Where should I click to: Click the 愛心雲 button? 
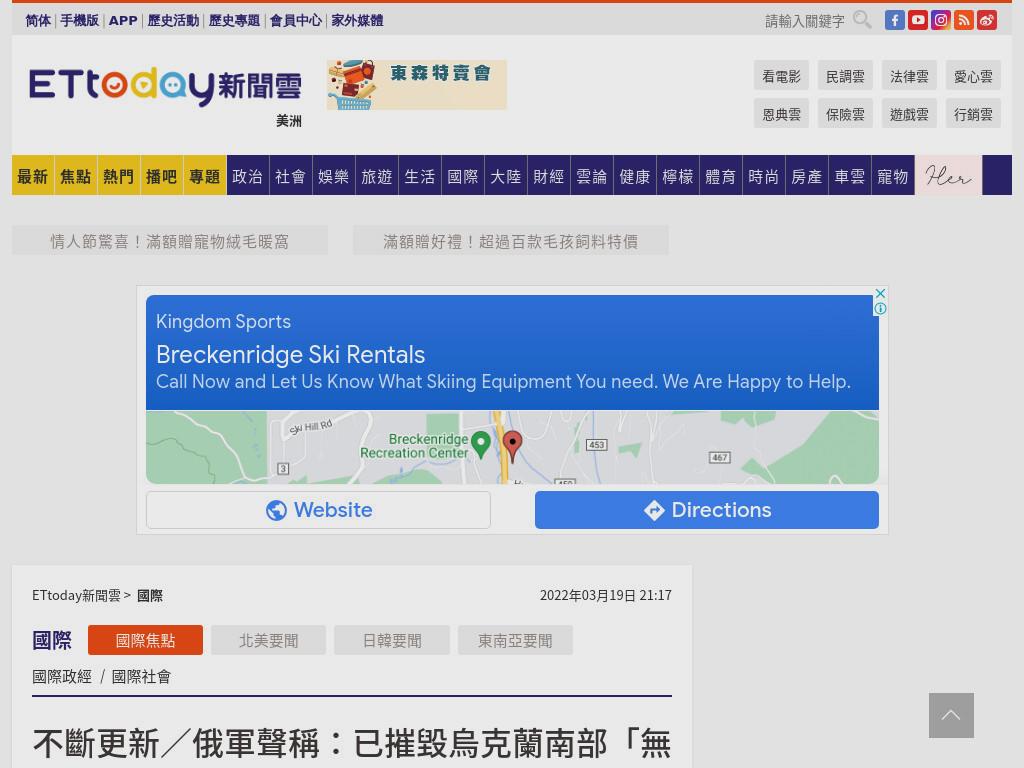coord(973,76)
